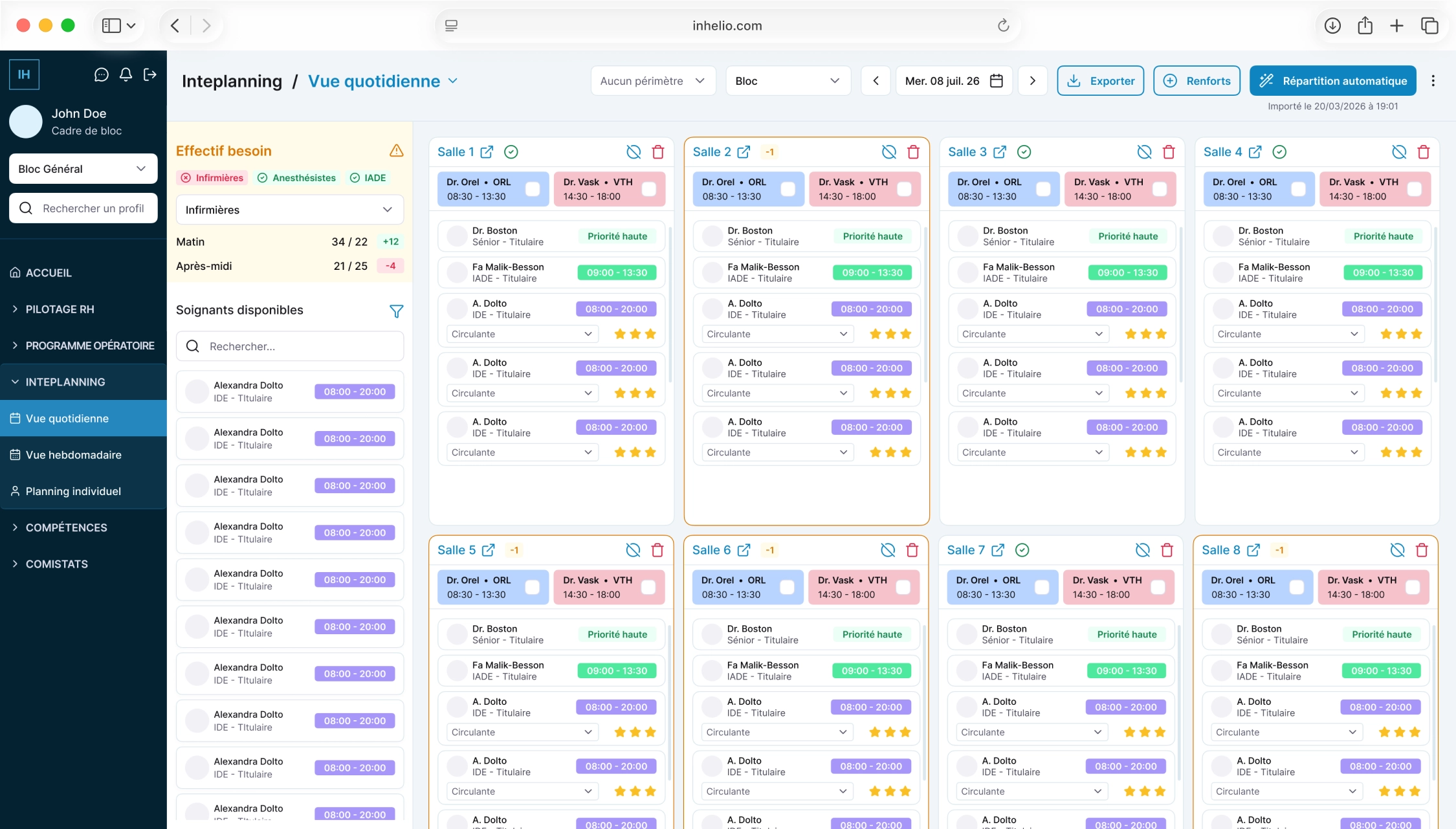The image size is (1456, 829).
Task: Click Salle 8 hide/disable icon
Action: tap(1397, 550)
